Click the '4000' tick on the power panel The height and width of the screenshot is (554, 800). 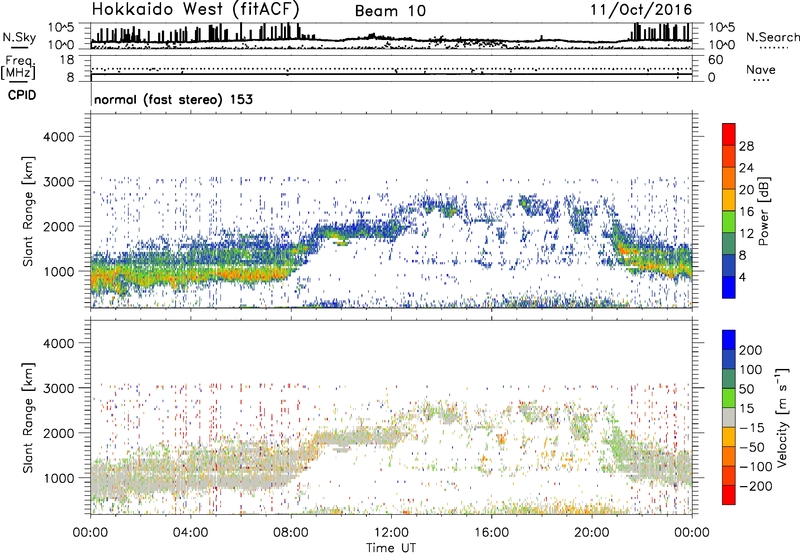59,137
